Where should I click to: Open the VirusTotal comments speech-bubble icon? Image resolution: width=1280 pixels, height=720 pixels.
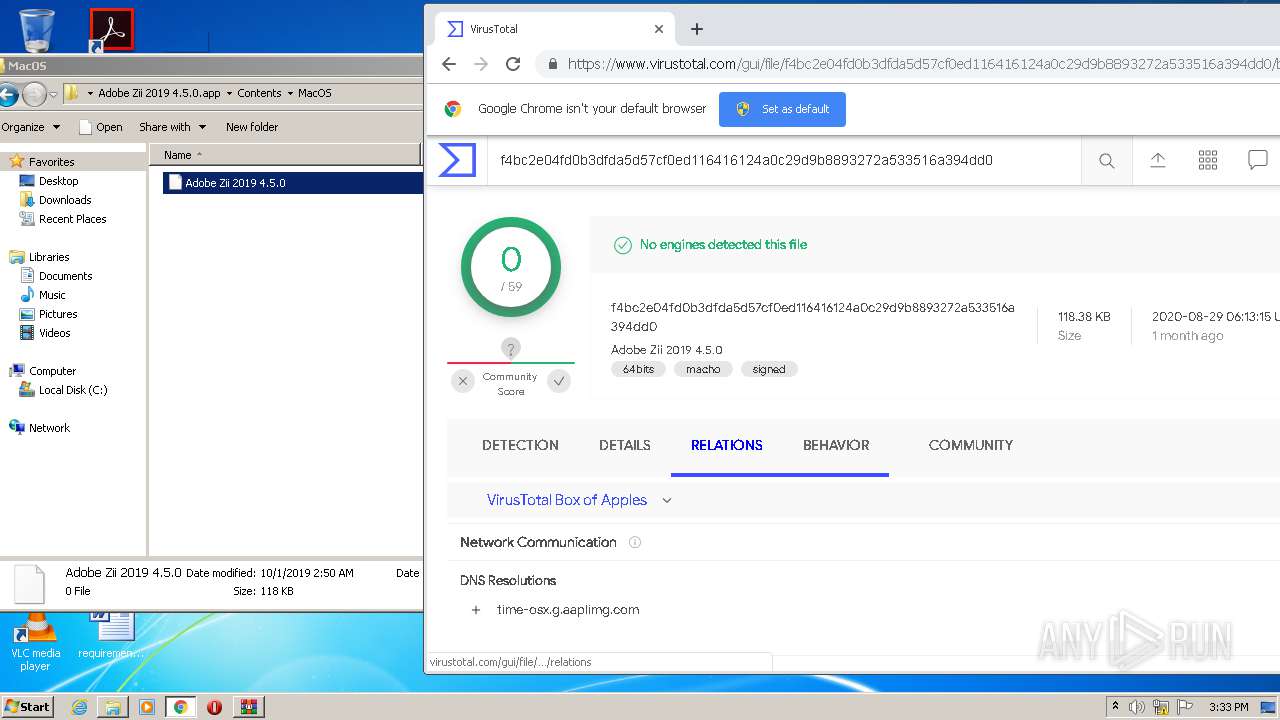[x=1258, y=160]
